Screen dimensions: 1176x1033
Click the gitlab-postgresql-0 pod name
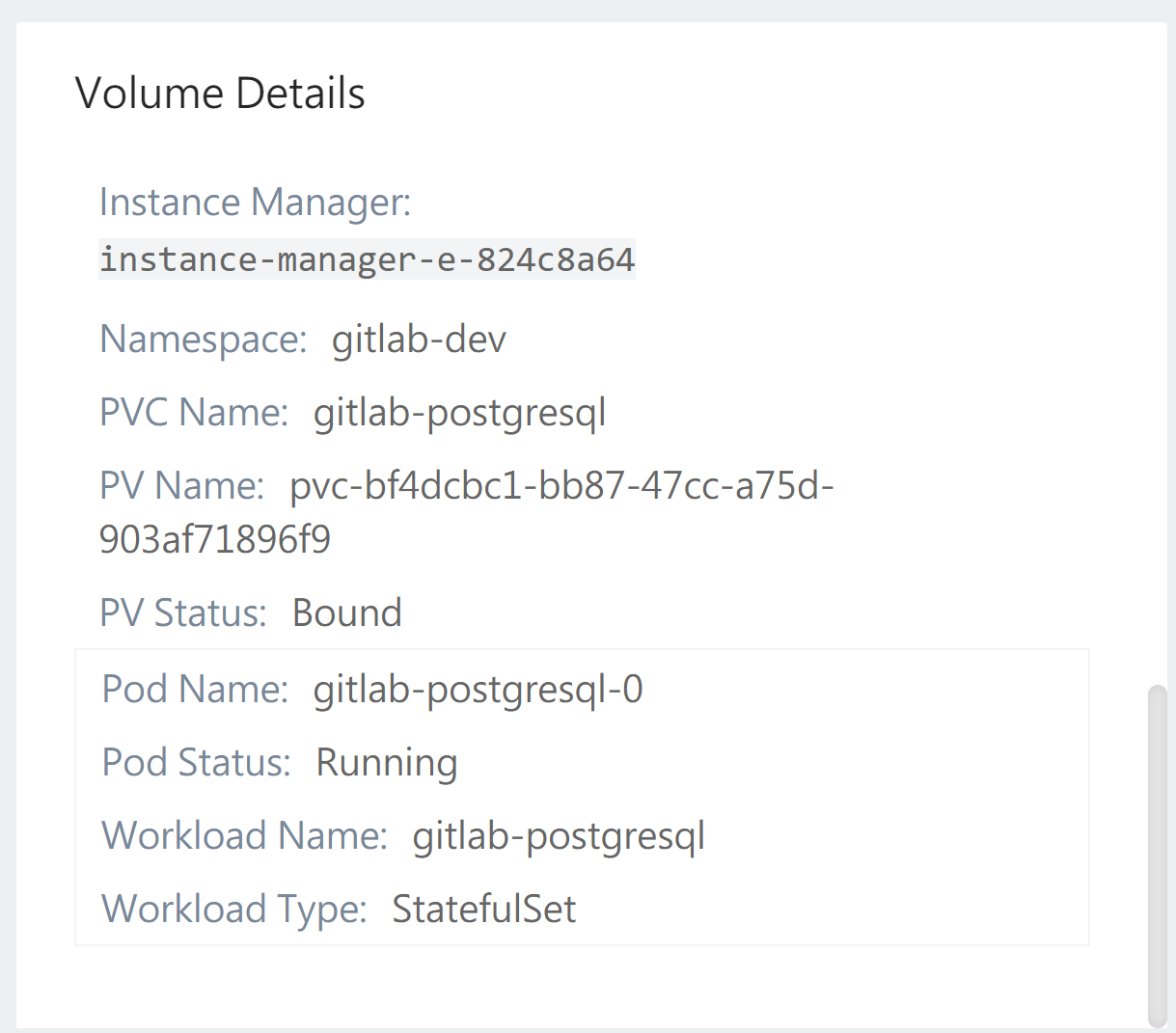pyautogui.click(x=479, y=689)
